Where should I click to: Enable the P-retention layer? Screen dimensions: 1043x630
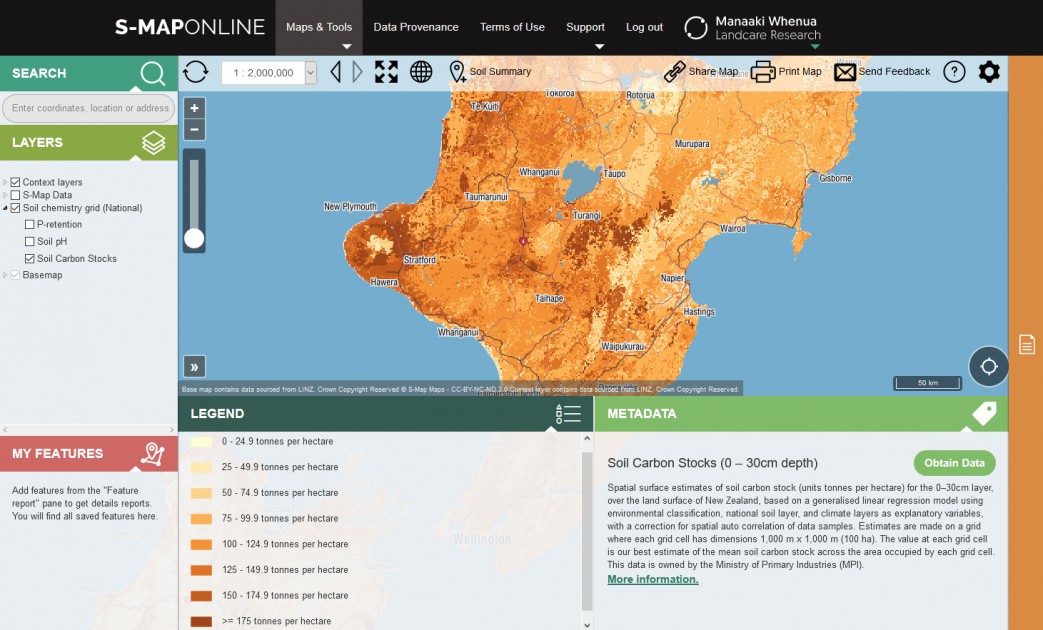pyautogui.click(x=30, y=224)
